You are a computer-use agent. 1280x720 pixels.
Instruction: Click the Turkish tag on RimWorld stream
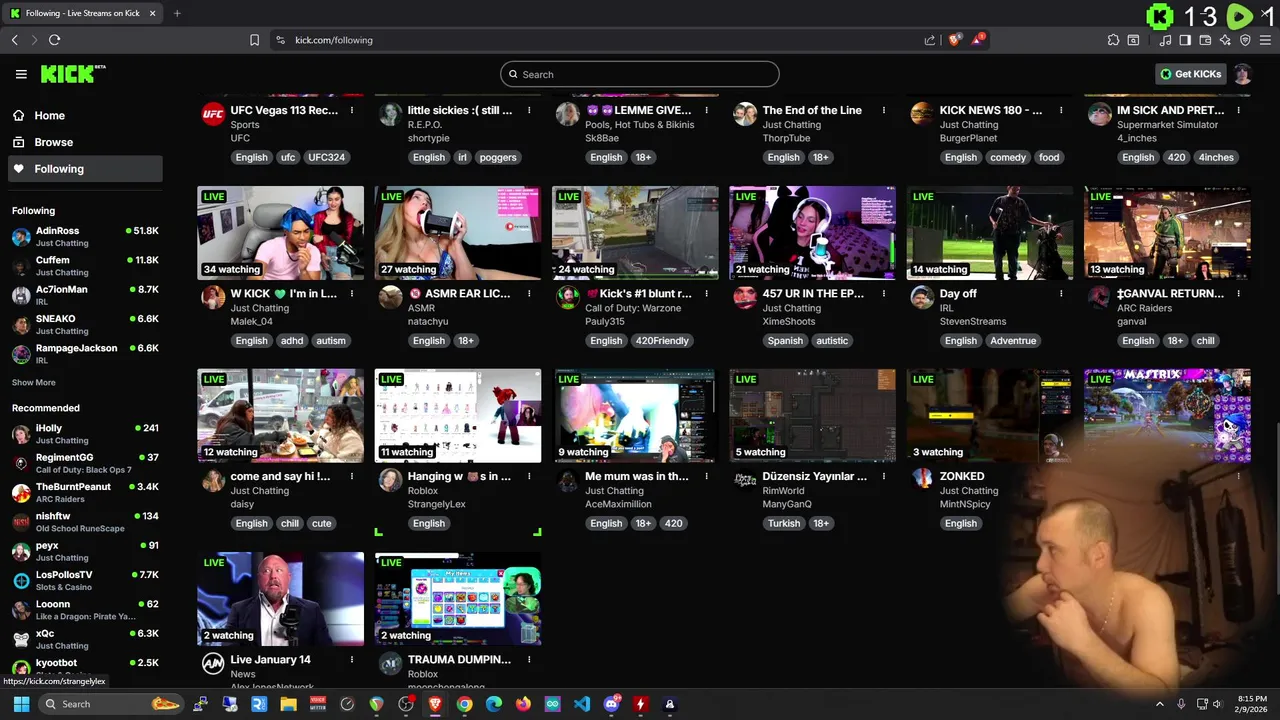click(784, 523)
